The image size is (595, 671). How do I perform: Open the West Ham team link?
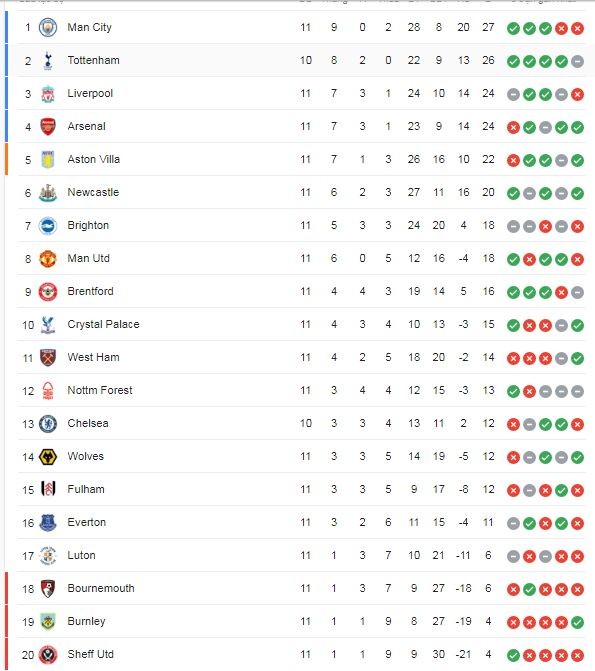[94, 357]
